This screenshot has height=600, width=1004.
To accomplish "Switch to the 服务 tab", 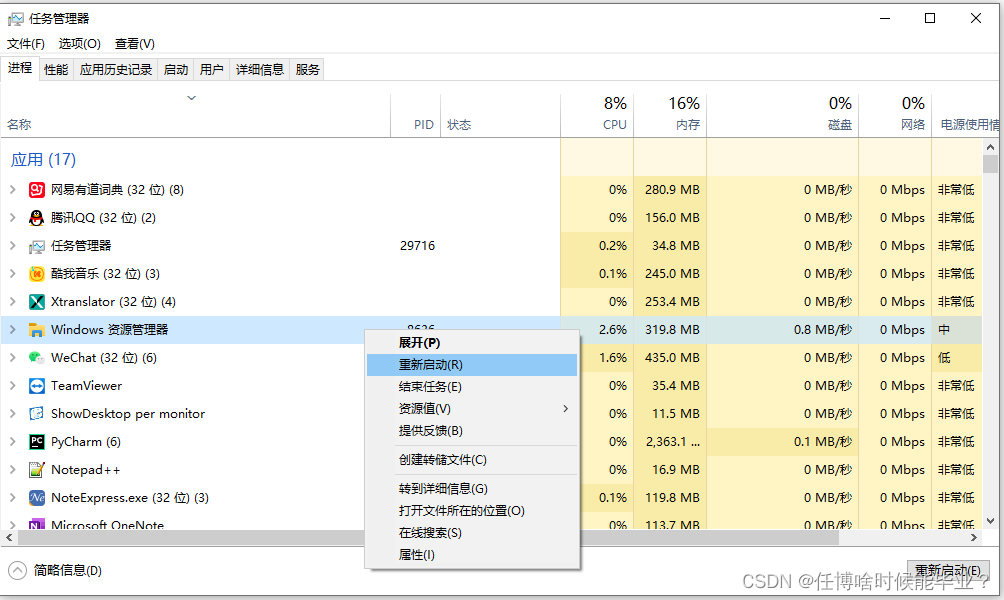I will tap(307, 69).
